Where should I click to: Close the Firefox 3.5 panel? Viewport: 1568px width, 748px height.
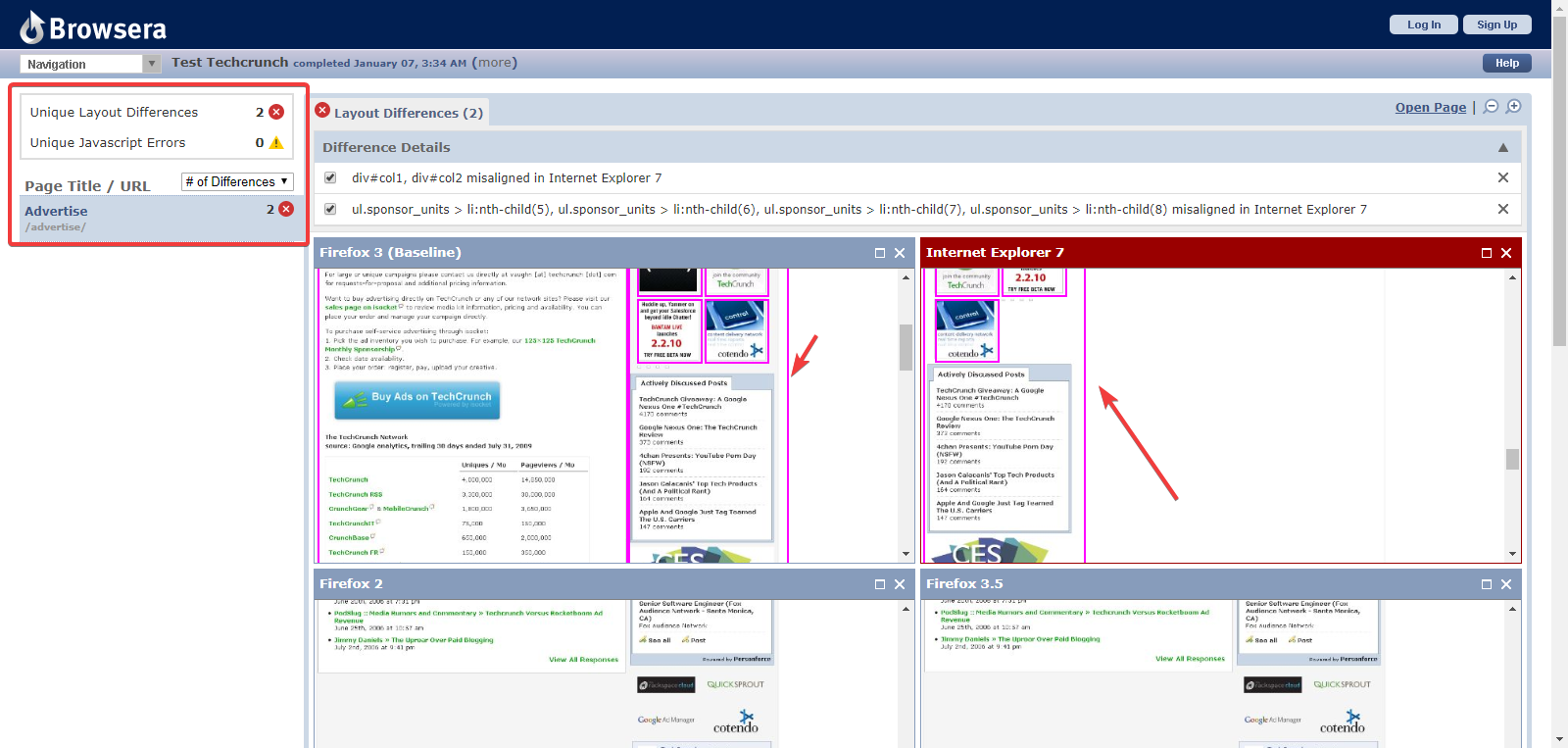(x=1506, y=584)
